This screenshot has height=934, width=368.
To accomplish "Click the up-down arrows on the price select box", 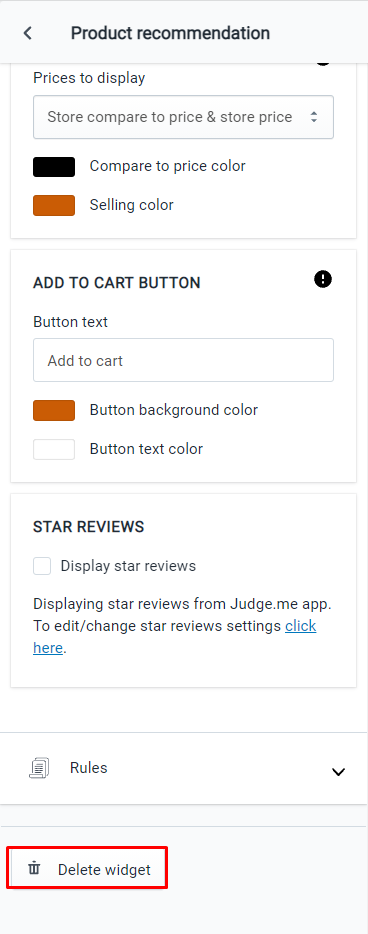I will [314, 117].
